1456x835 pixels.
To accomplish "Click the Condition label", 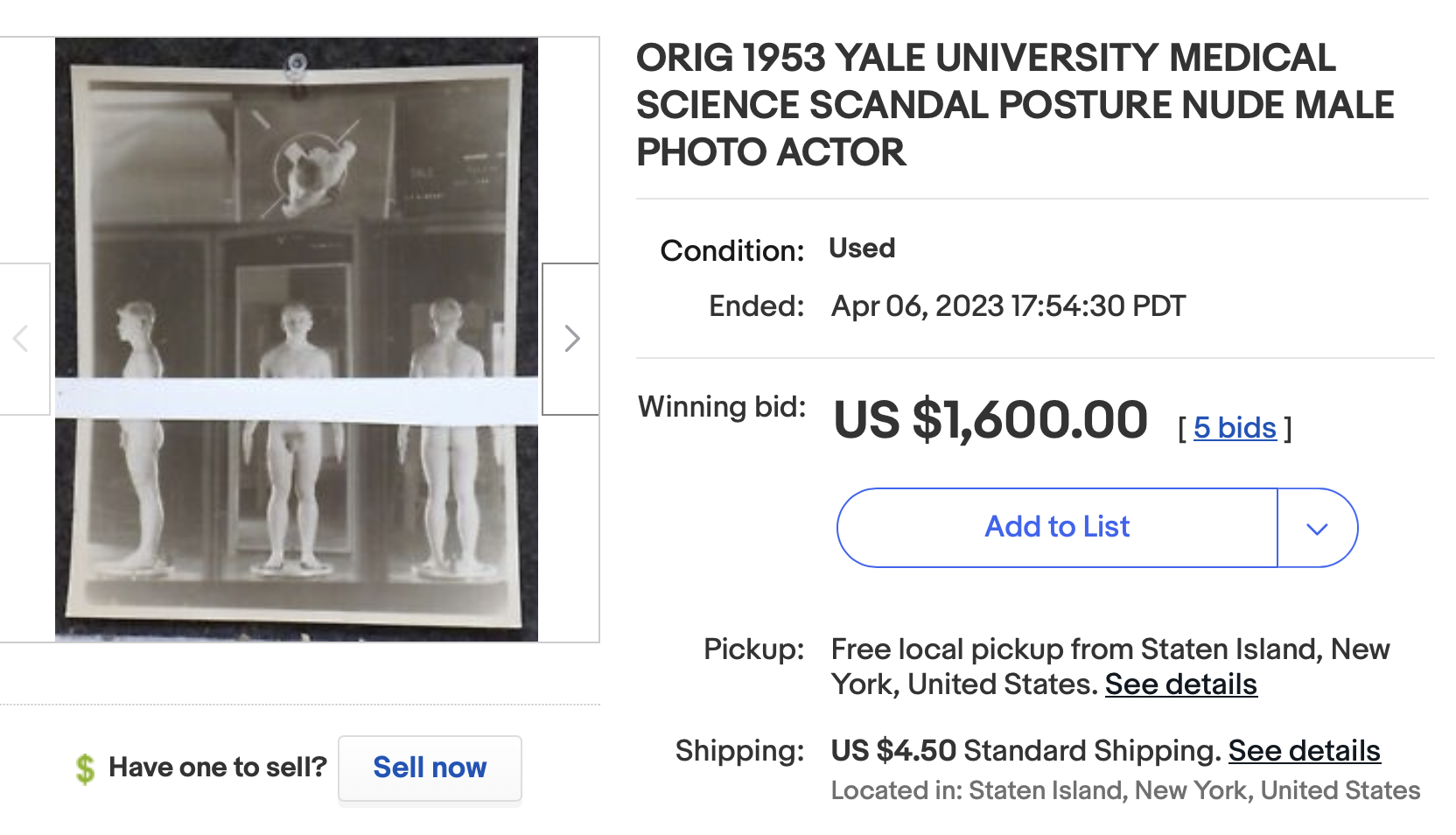I will 731,251.
